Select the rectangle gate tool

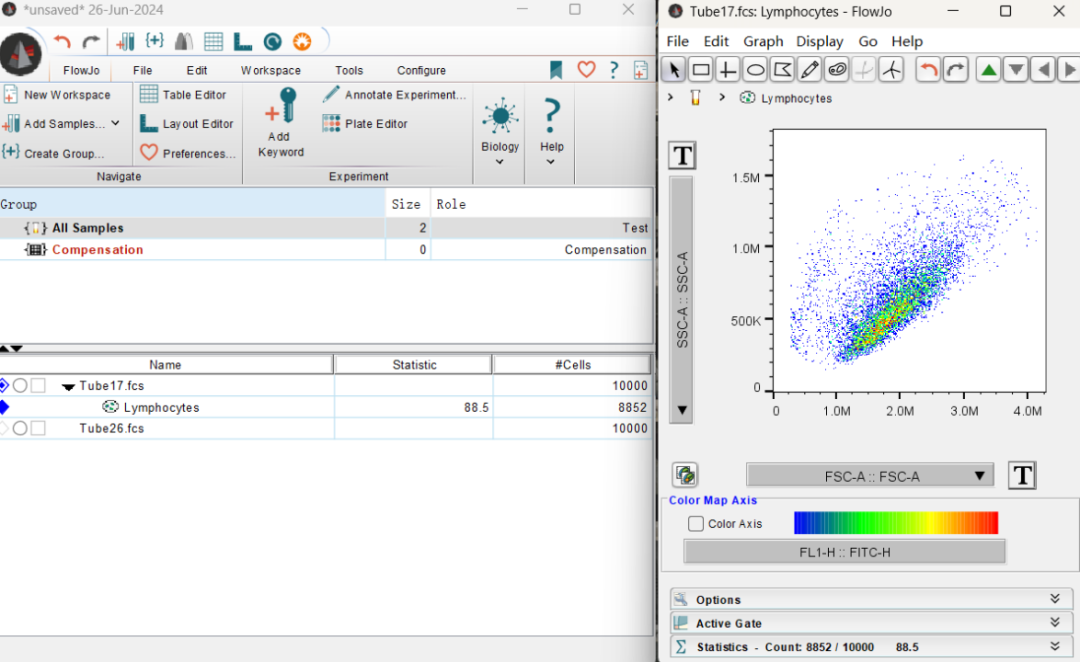point(700,70)
